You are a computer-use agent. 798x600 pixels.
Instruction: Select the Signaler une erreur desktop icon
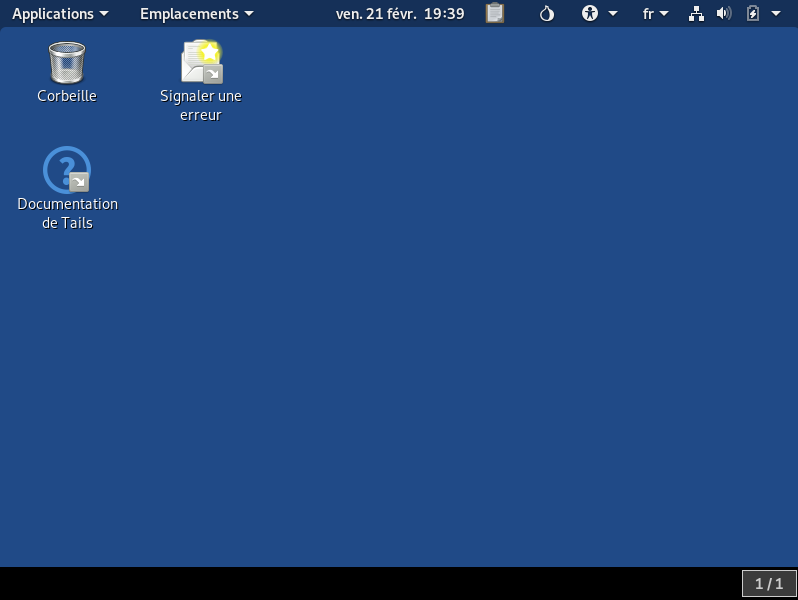click(x=201, y=62)
